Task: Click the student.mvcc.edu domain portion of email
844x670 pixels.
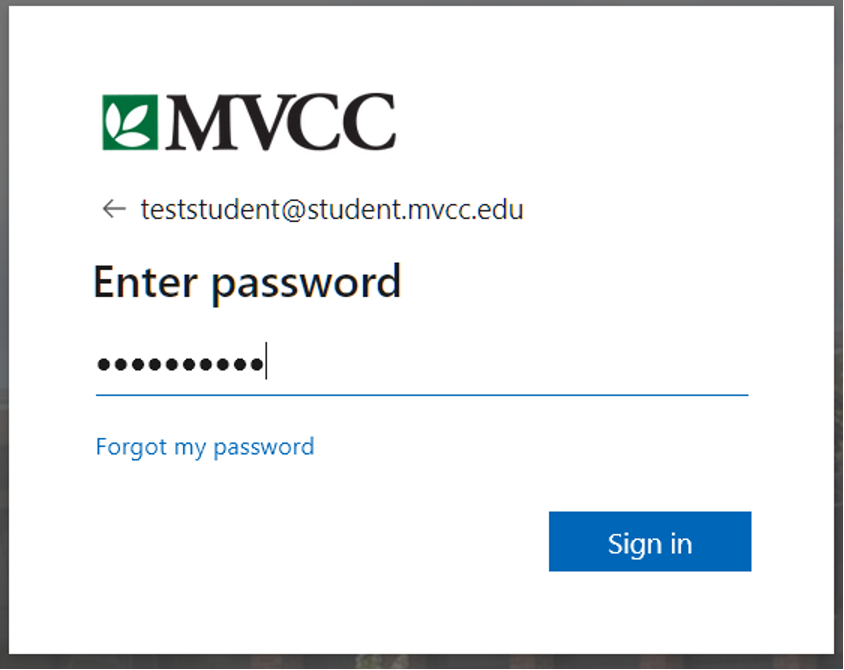Action: (415, 209)
